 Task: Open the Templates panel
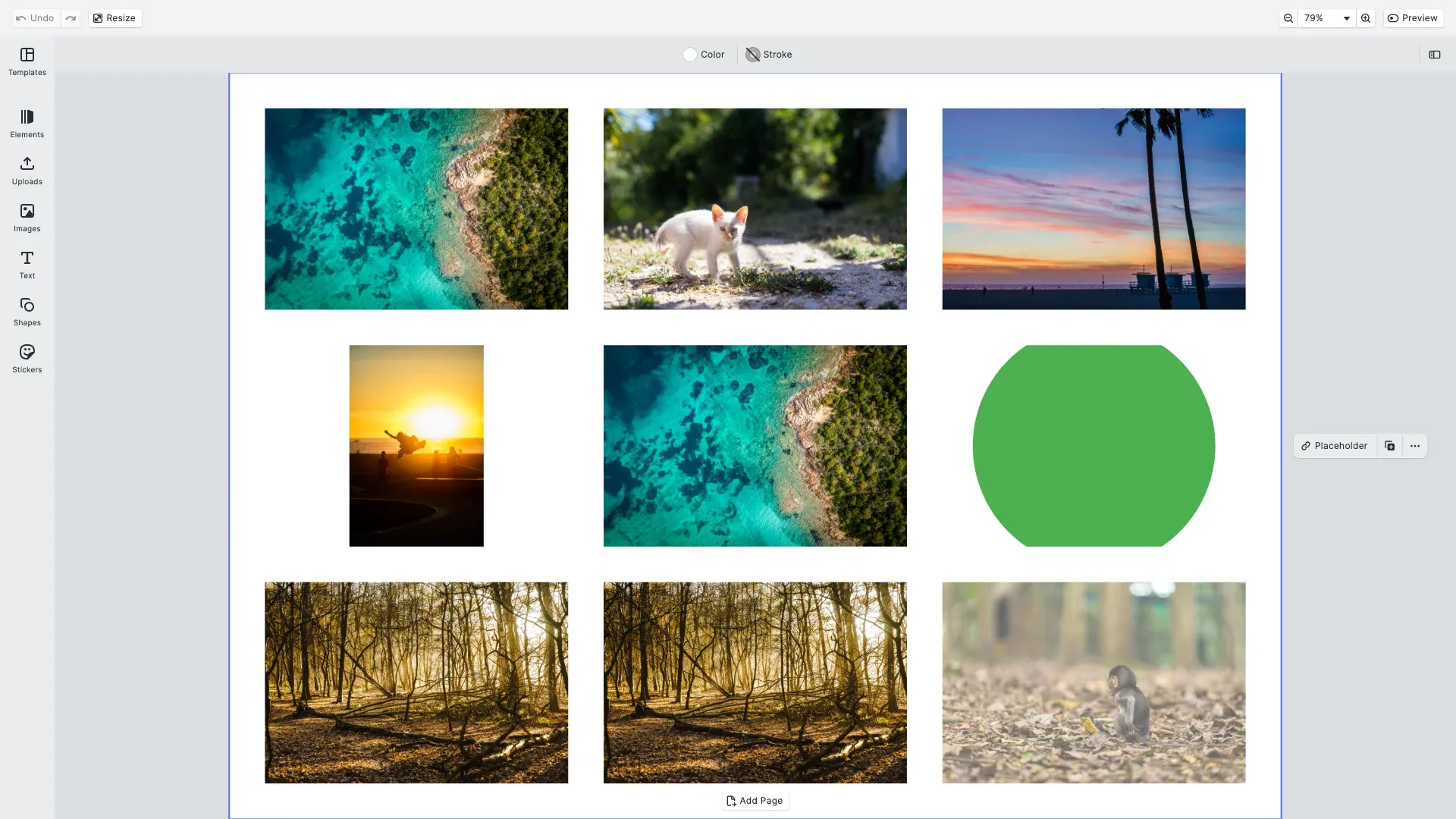(27, 61)
